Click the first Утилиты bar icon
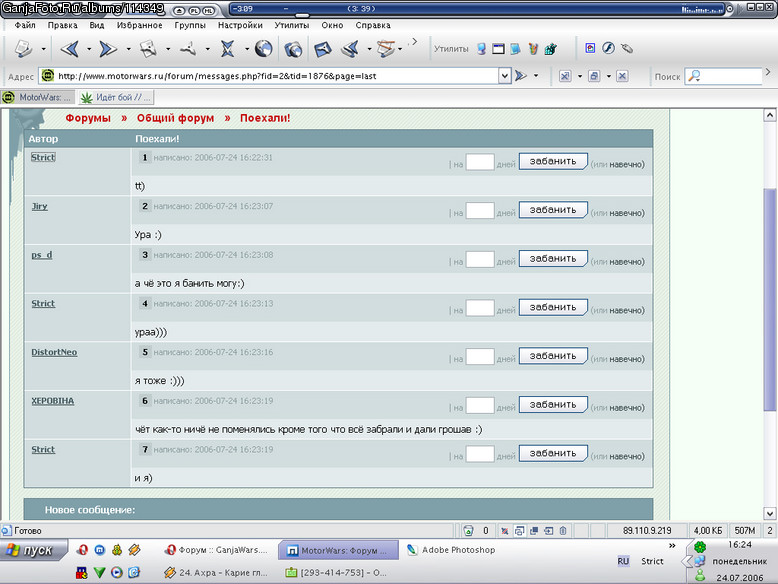The height and width of the screenshot is (584, 778). tap(481, 49)
